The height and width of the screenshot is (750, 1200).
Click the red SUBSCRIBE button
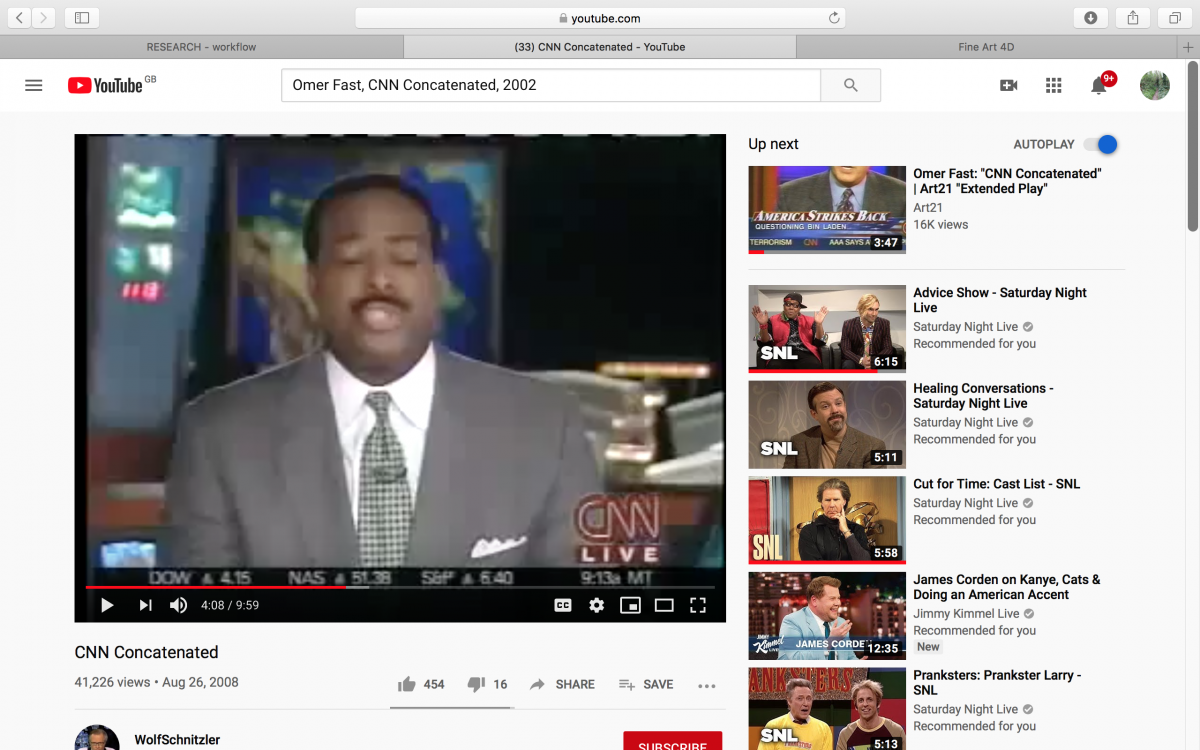pyautogui.click(x=672, y=742)
